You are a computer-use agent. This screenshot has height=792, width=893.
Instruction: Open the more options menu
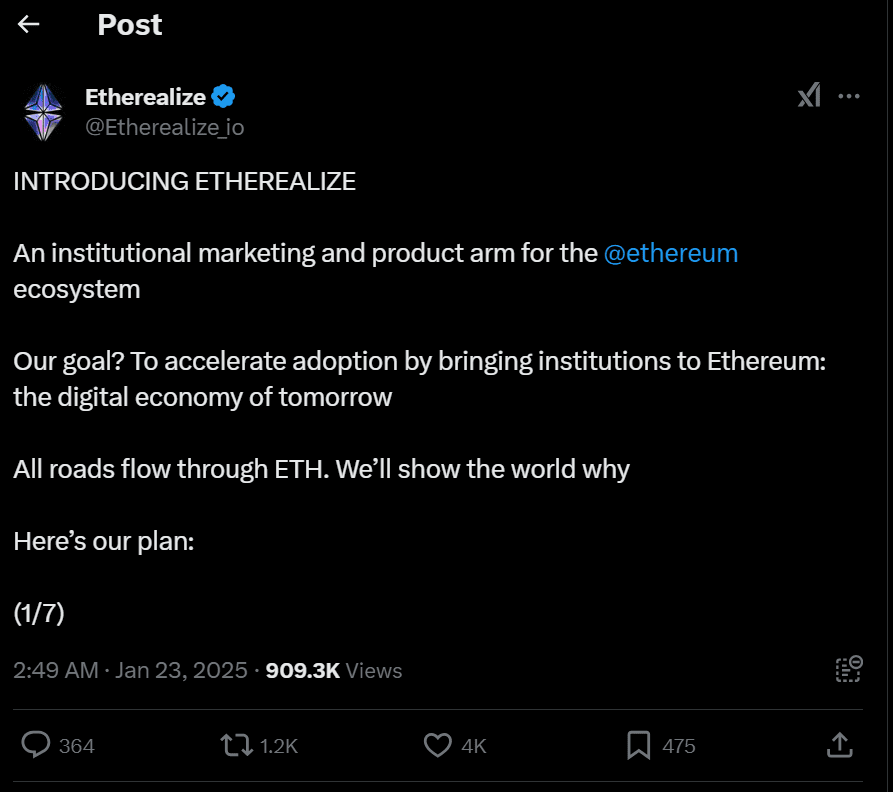tap(849, 96)
